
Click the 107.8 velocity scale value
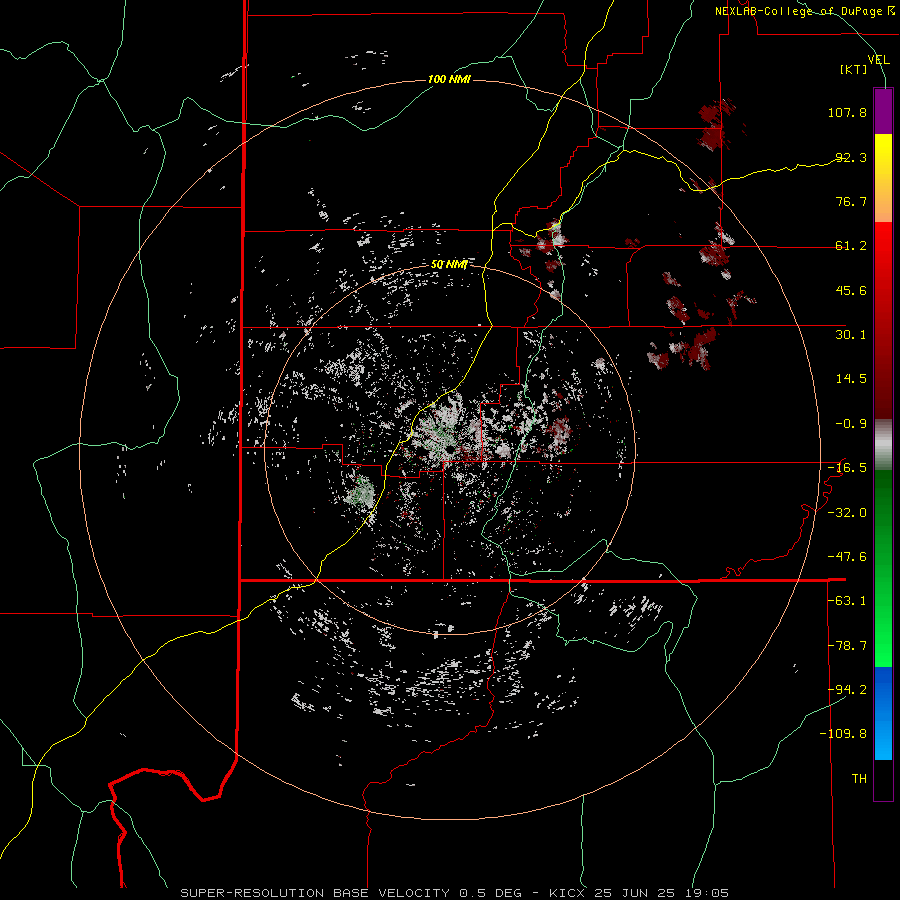click(847, 112)
